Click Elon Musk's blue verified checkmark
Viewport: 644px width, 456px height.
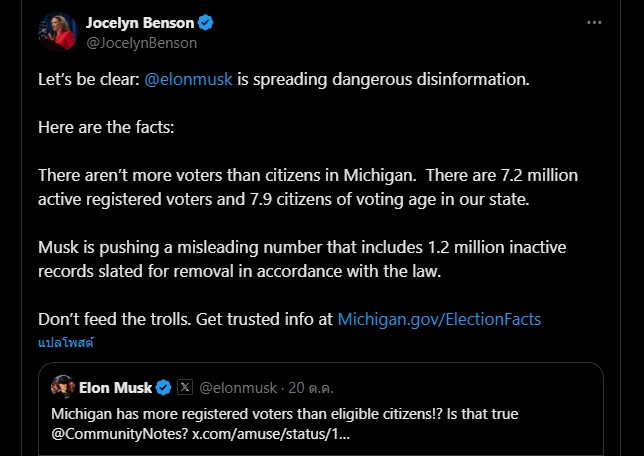pyautogui.click(x=164, y=388)
